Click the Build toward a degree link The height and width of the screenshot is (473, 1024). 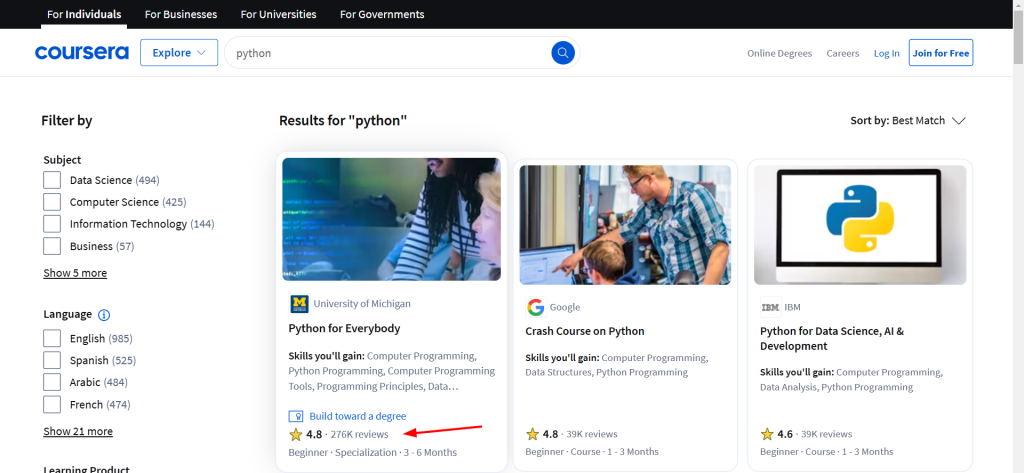coord(357,416)
